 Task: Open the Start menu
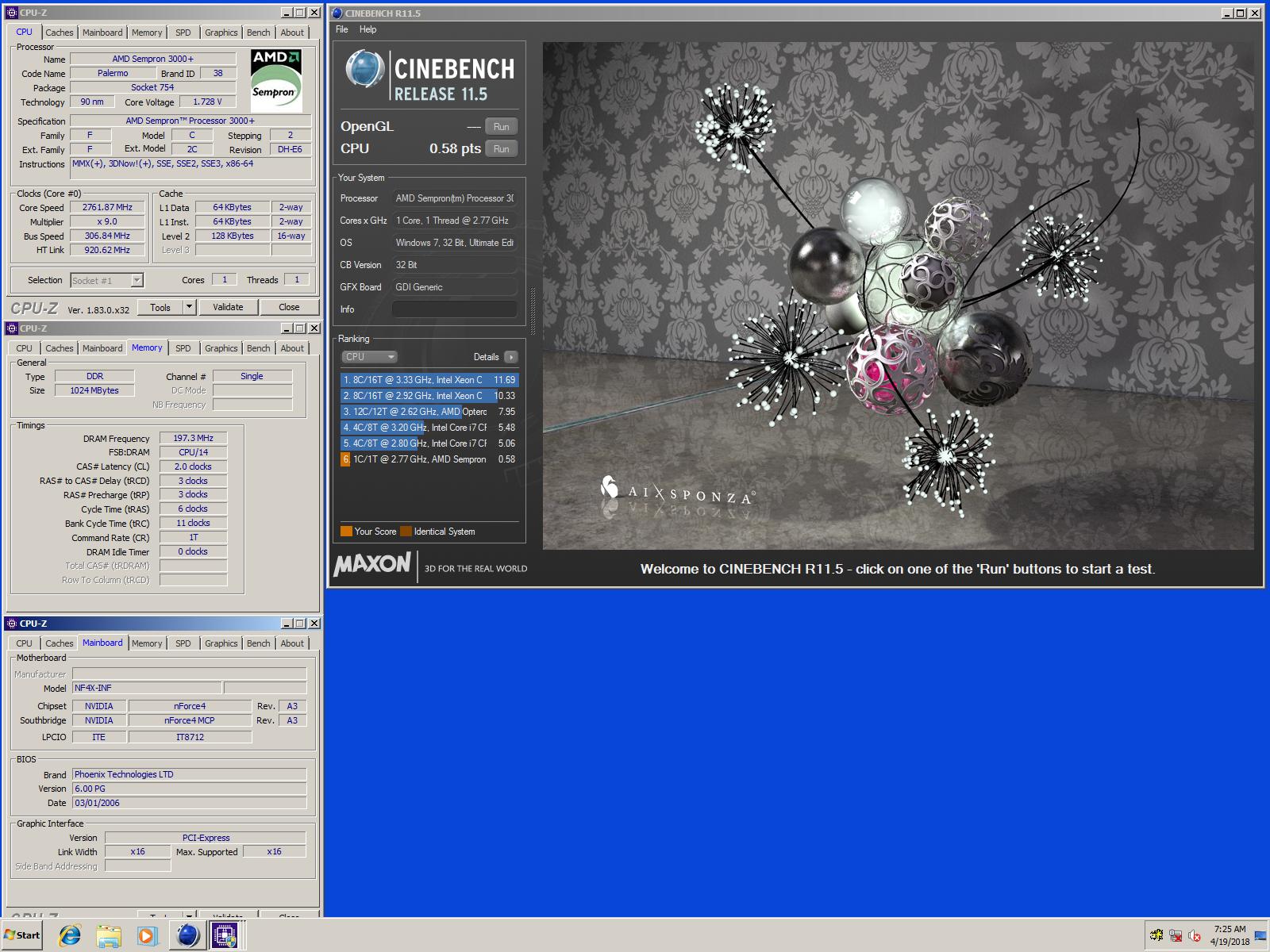(x=22, y=935)
